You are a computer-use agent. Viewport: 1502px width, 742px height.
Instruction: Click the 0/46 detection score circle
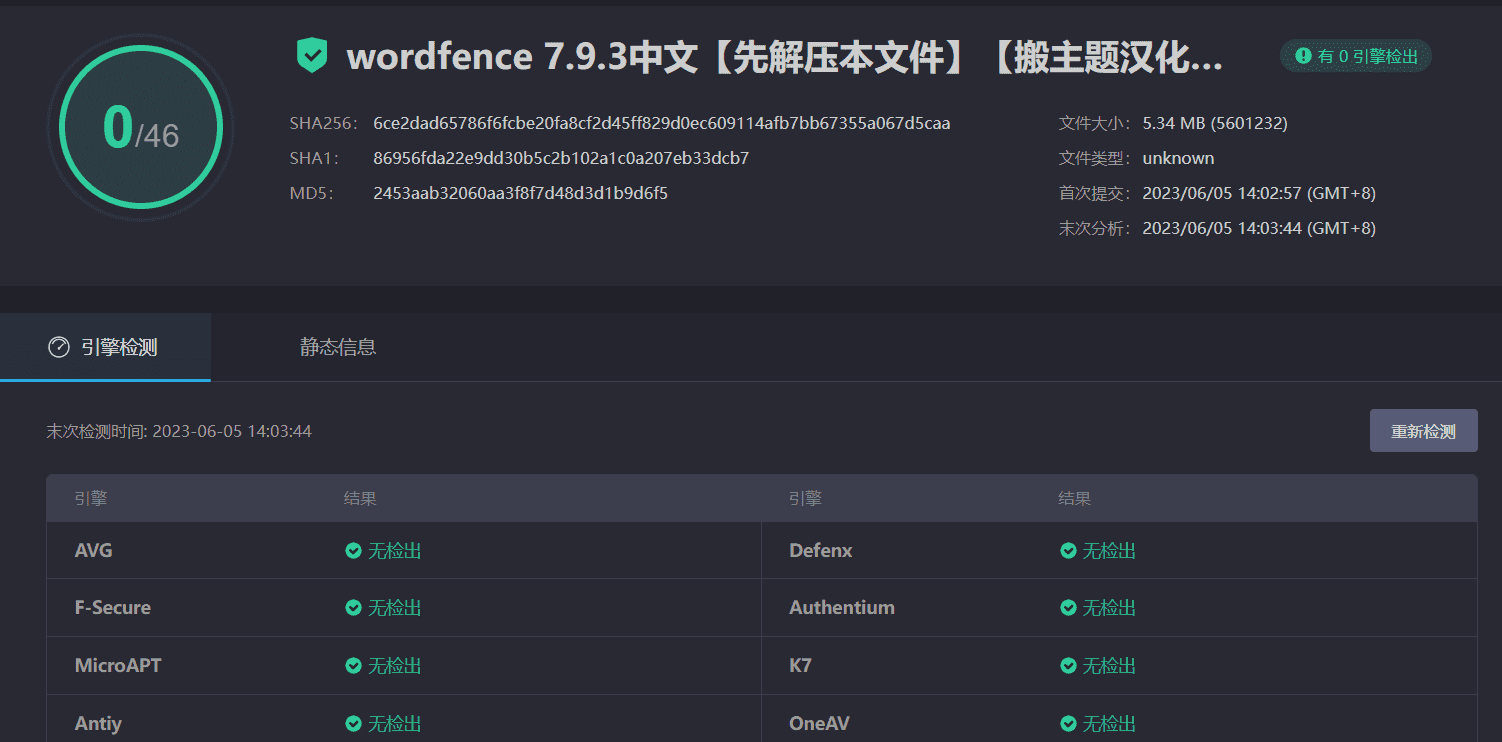point(140,127)
